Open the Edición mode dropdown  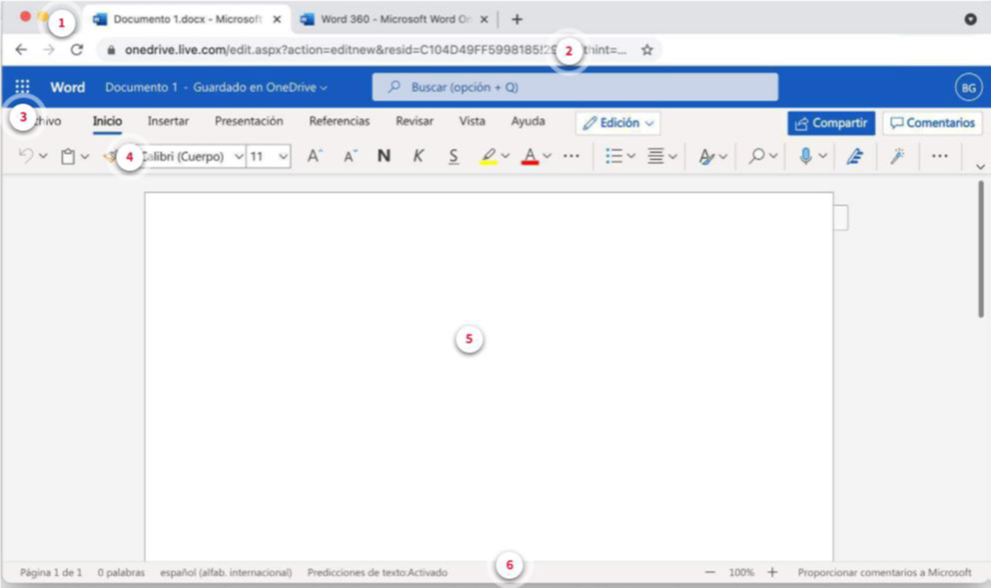618,123
